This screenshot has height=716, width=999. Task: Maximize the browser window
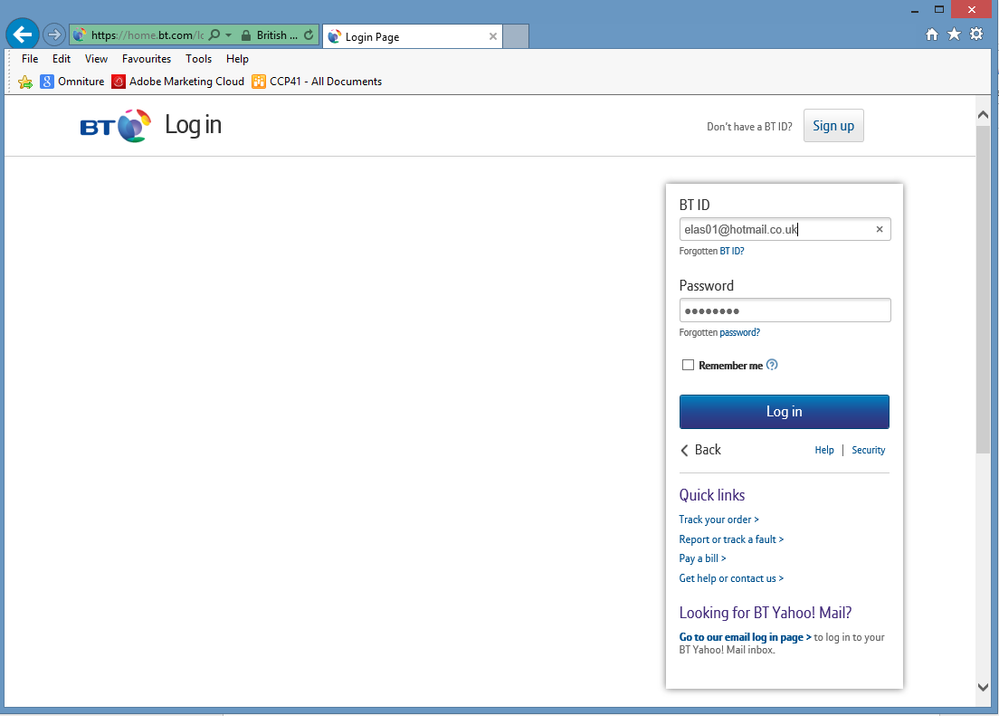coord(938,10)
